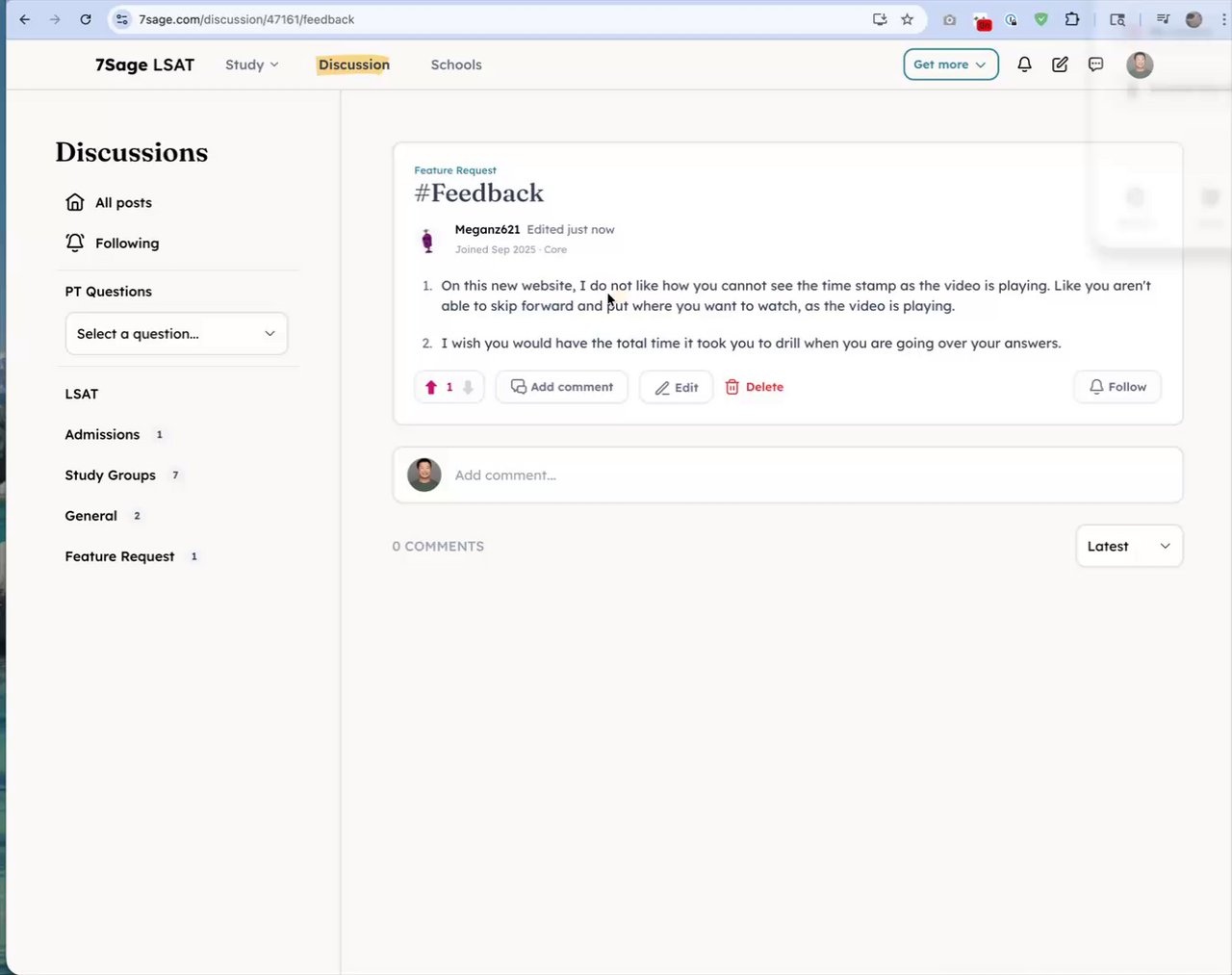This screenshot has height=975, width=1232.
Task: Click the Joined Sep 2025 · Core text
Action: click(511, 249)
